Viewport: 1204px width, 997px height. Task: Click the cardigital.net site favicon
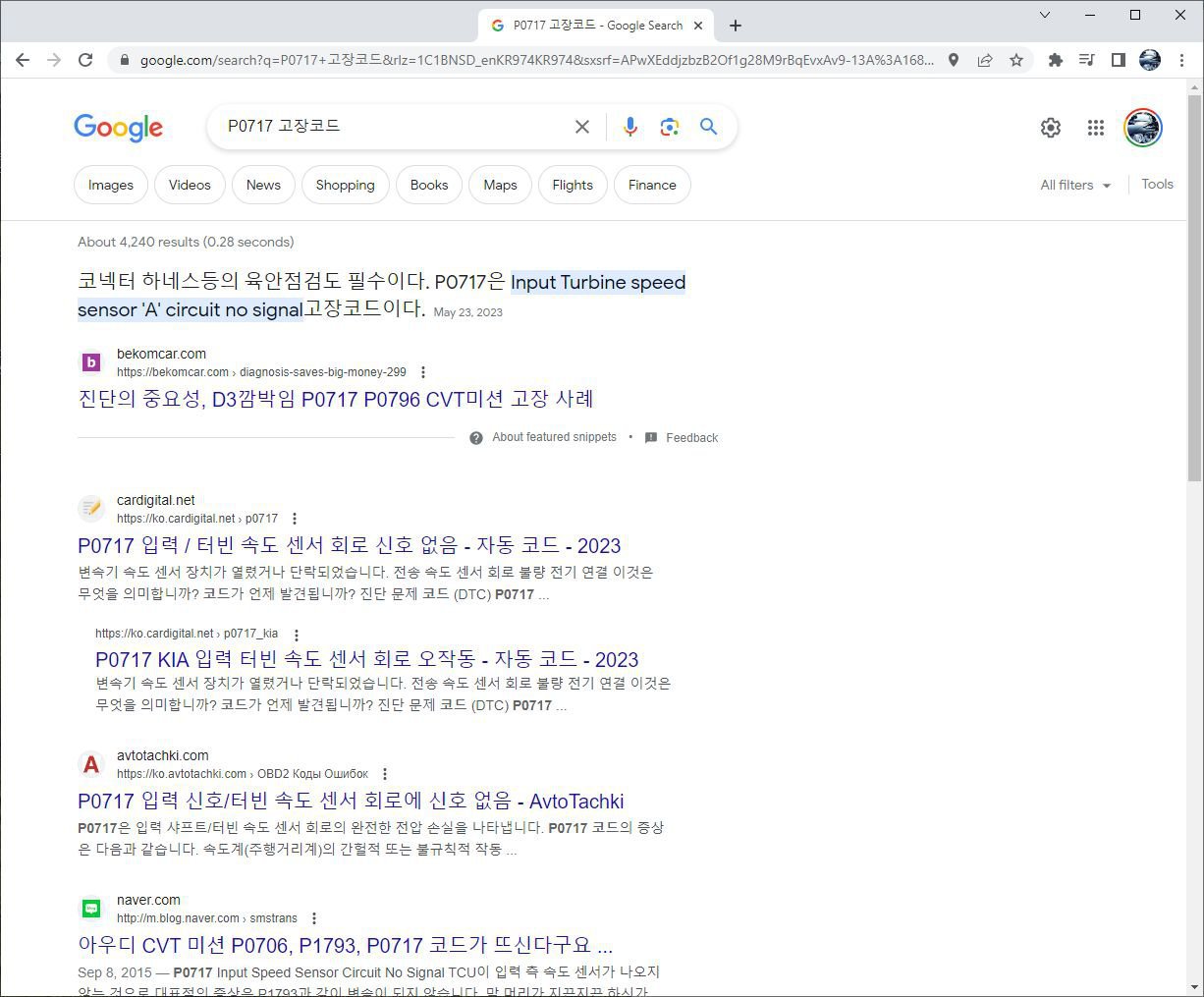91,508
